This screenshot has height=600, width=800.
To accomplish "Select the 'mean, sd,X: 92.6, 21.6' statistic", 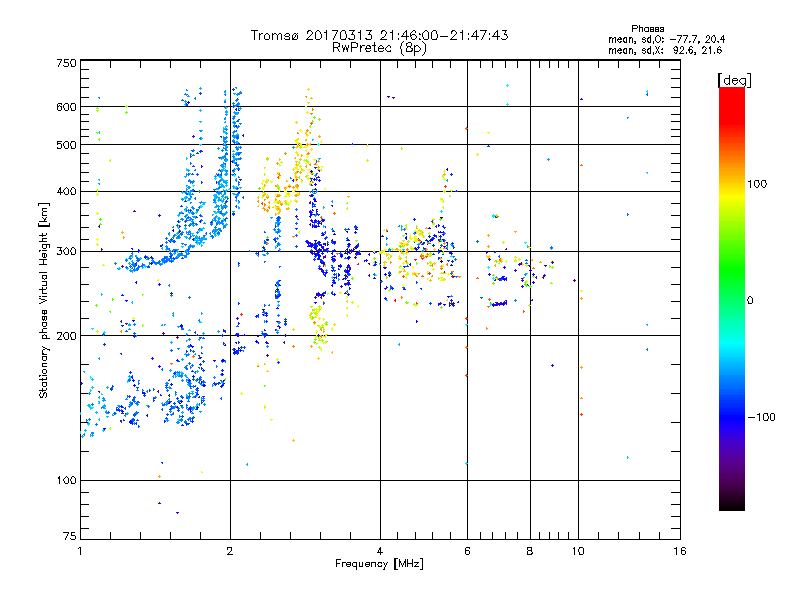I will coord(665,50).
